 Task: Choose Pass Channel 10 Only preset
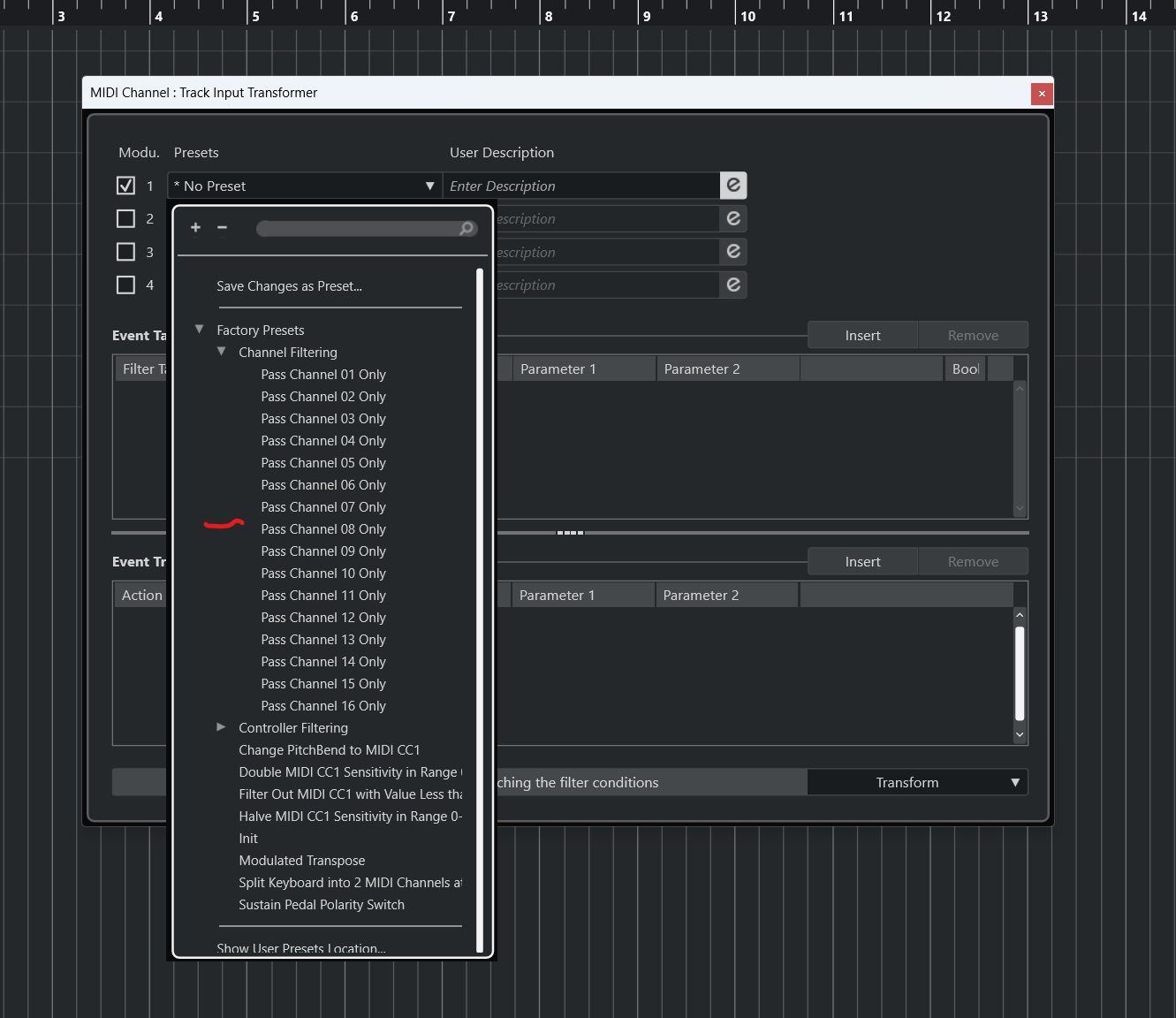(x=323, y=574)
